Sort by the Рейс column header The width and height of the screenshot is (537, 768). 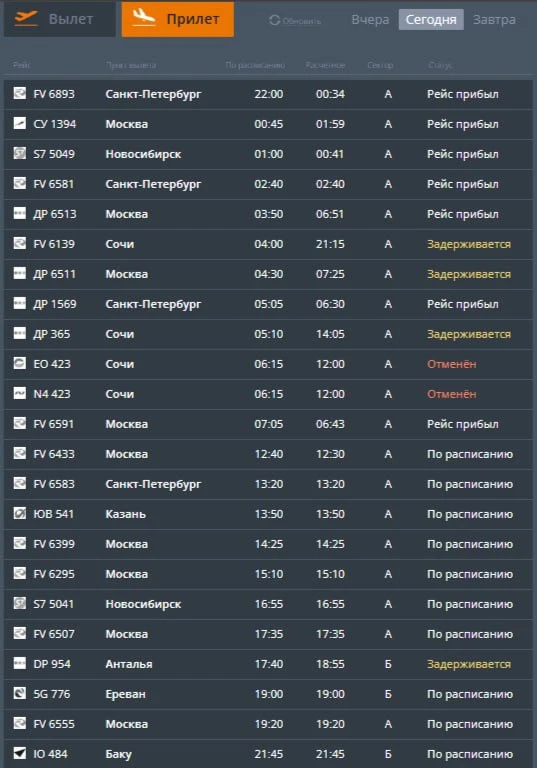pyautogui.click(x=21, y=65)
